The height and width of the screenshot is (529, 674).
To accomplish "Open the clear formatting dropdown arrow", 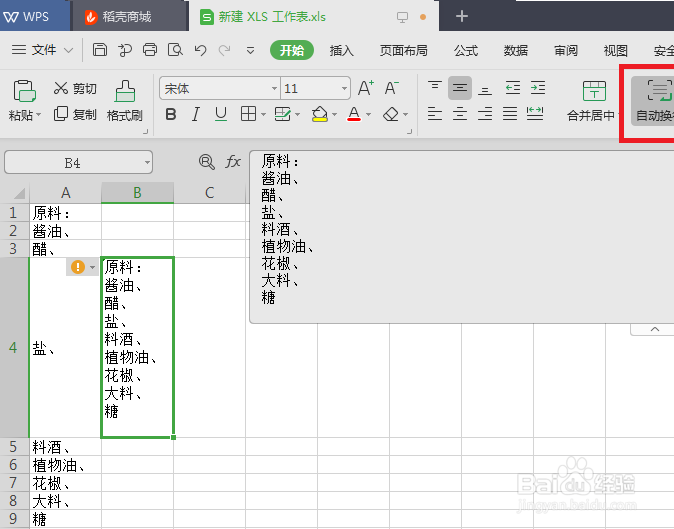I will click(405, 115).
